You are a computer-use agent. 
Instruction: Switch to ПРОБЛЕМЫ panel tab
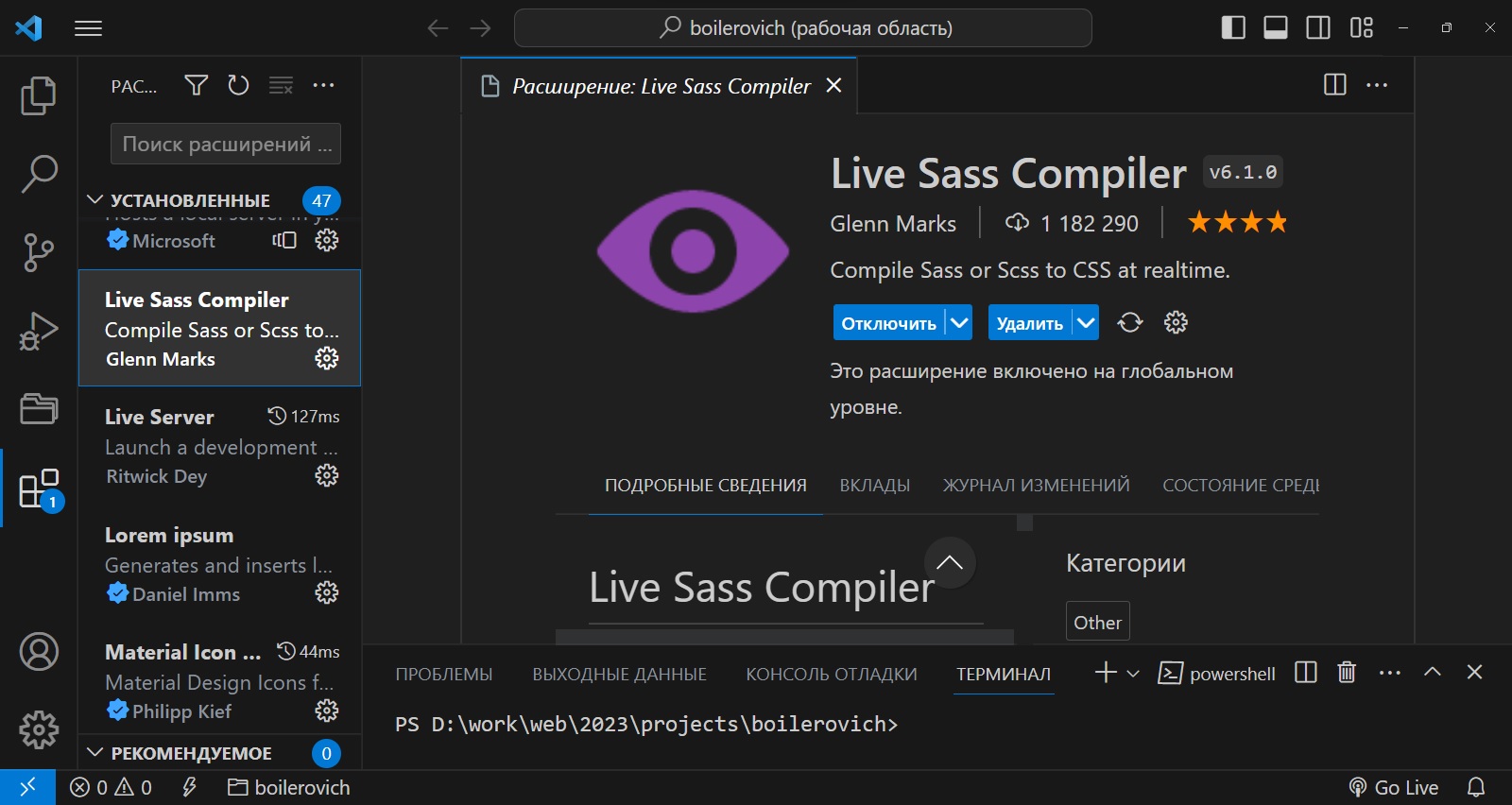coord(444,674)
